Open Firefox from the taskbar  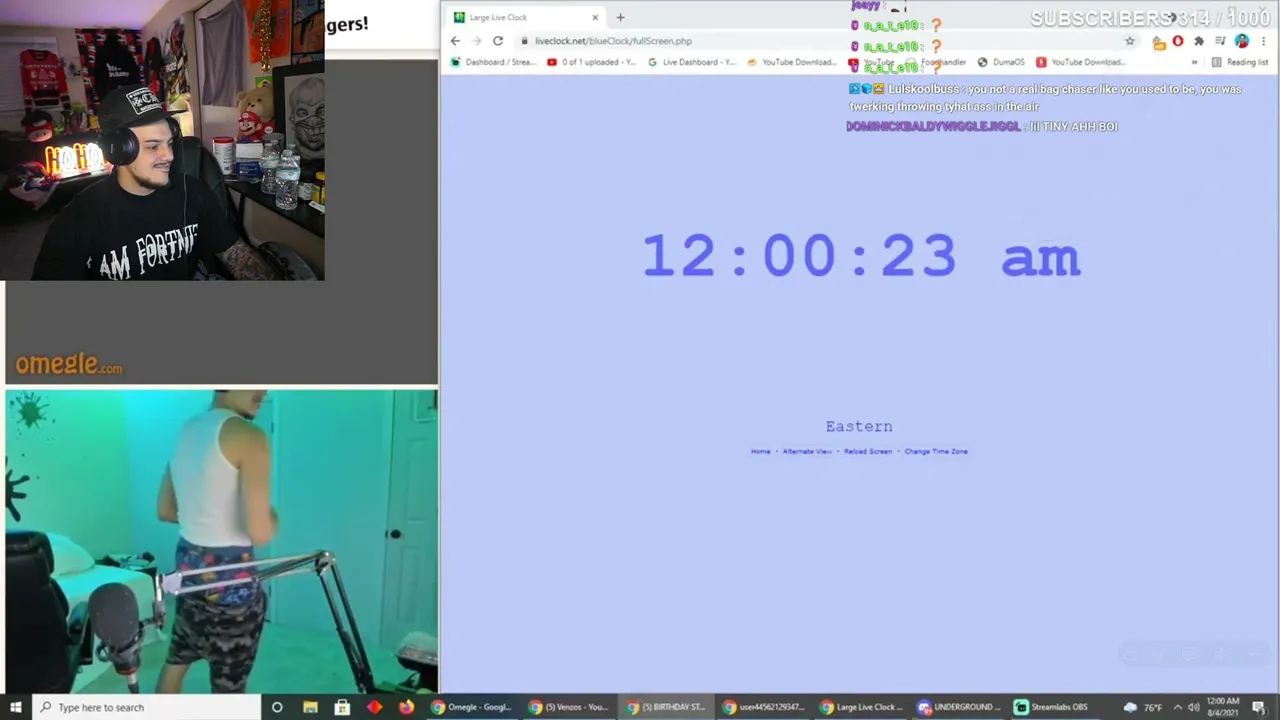406,707
